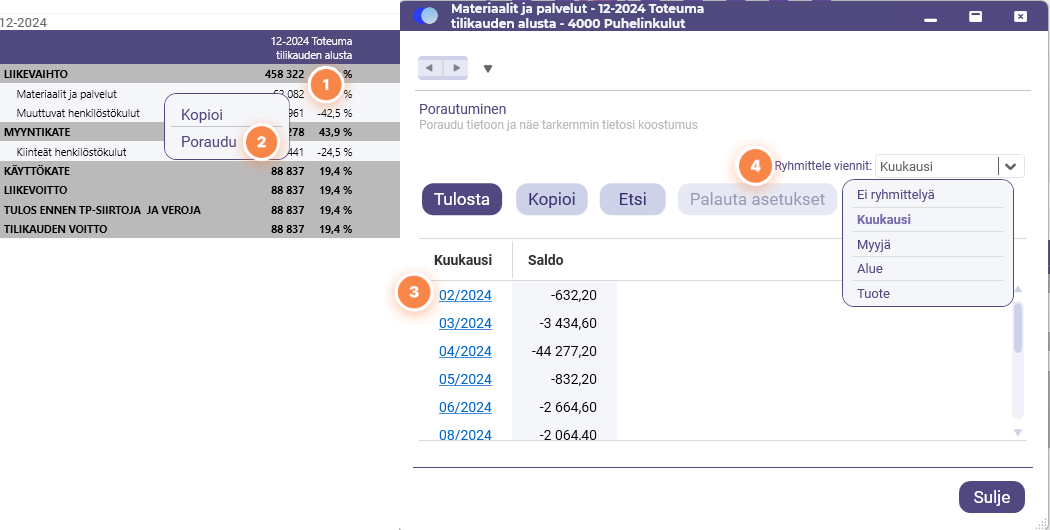Select Kuukausi option in grouping list
Image resolution: width=1050 pixels, height=530 pixels.
coord(927,219)
